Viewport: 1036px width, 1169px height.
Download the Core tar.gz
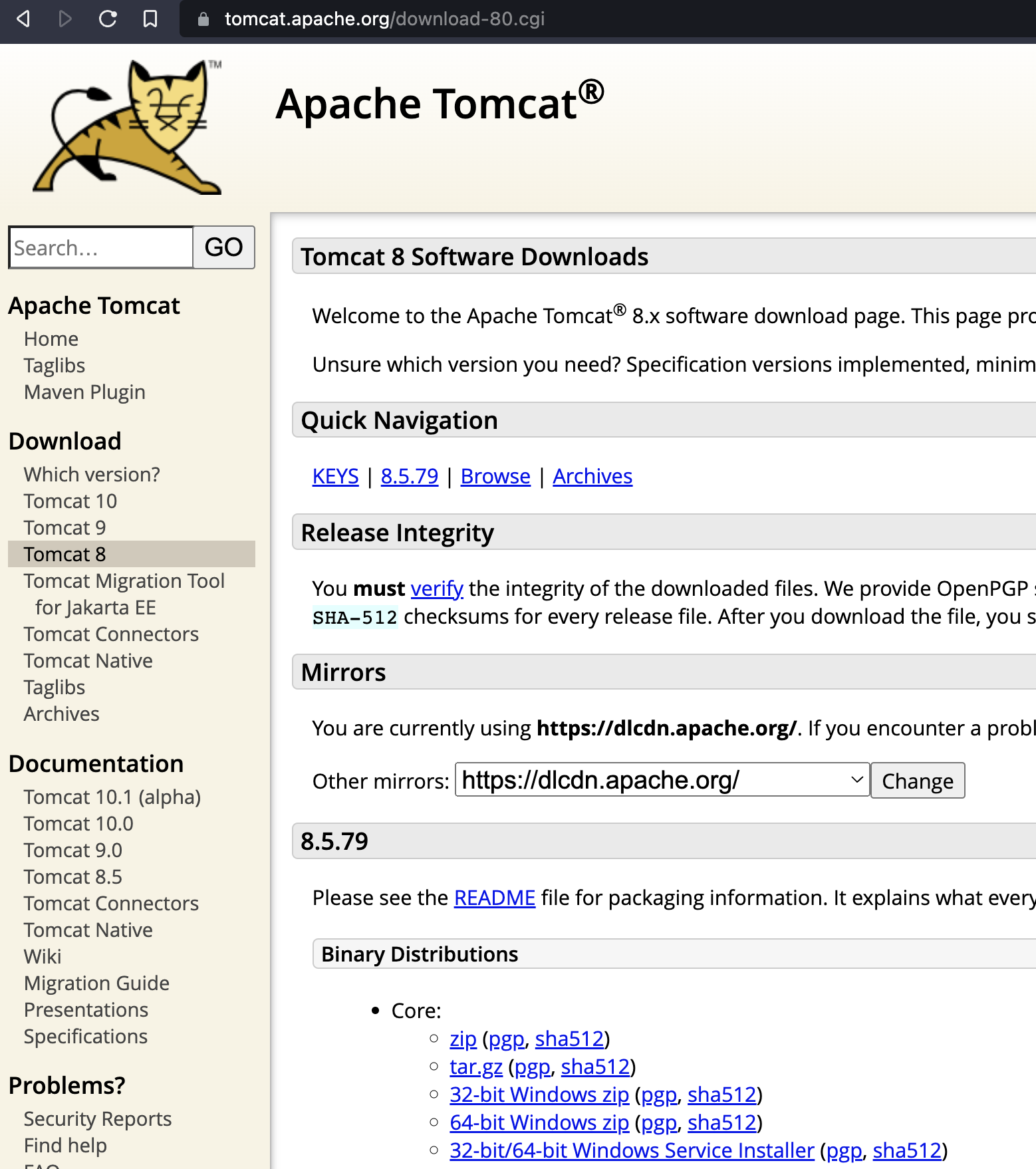click(476, 1067)
